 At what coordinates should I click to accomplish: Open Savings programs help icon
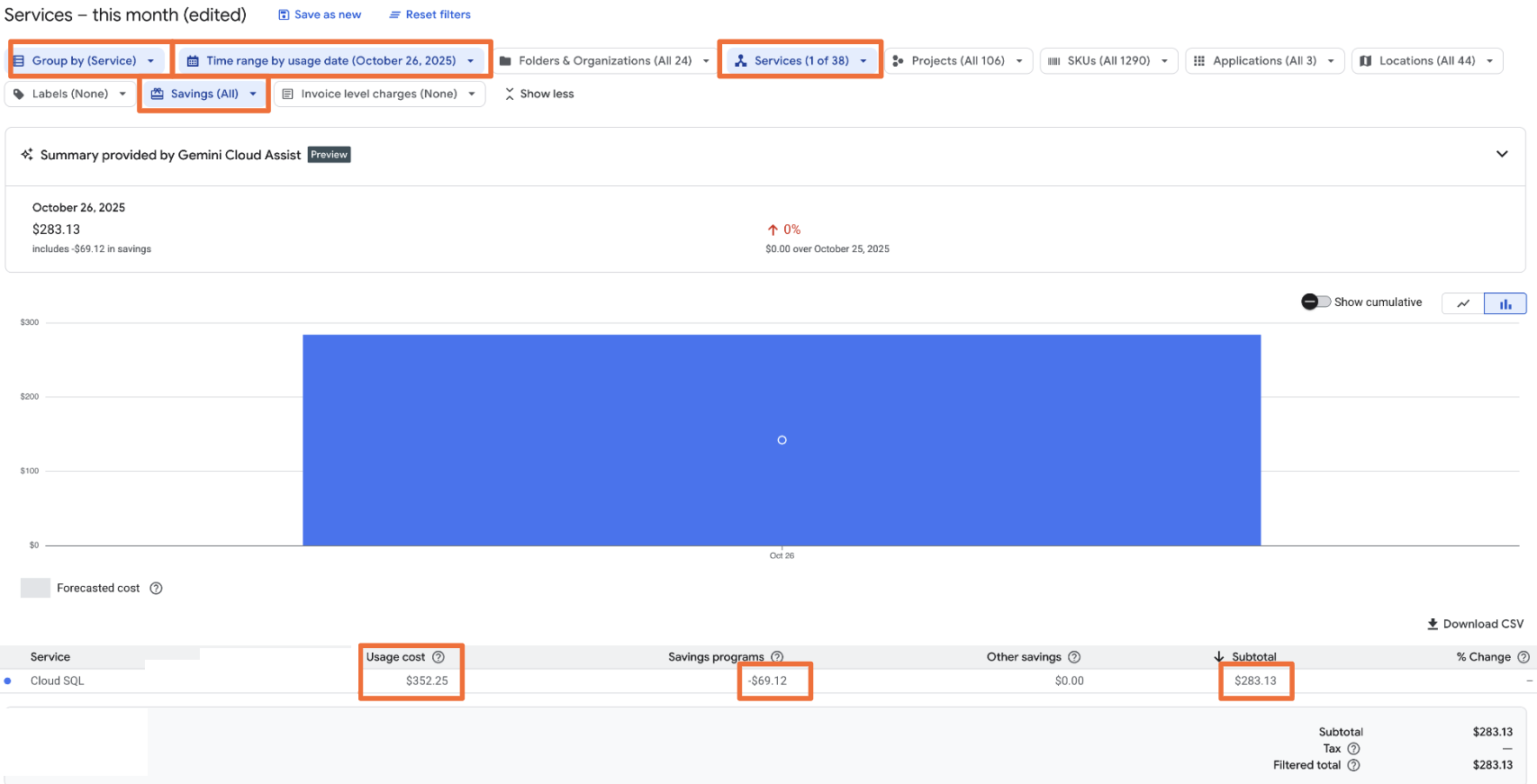pyautogui.click(x=777, y=657)
